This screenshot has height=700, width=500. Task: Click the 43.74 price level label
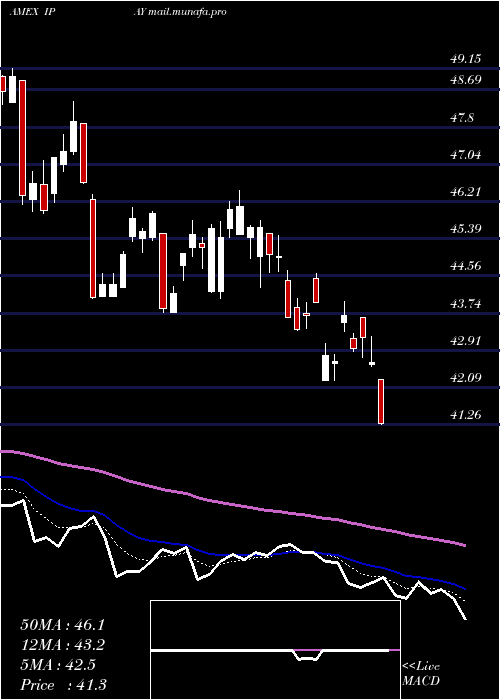[x=465, y=304]
